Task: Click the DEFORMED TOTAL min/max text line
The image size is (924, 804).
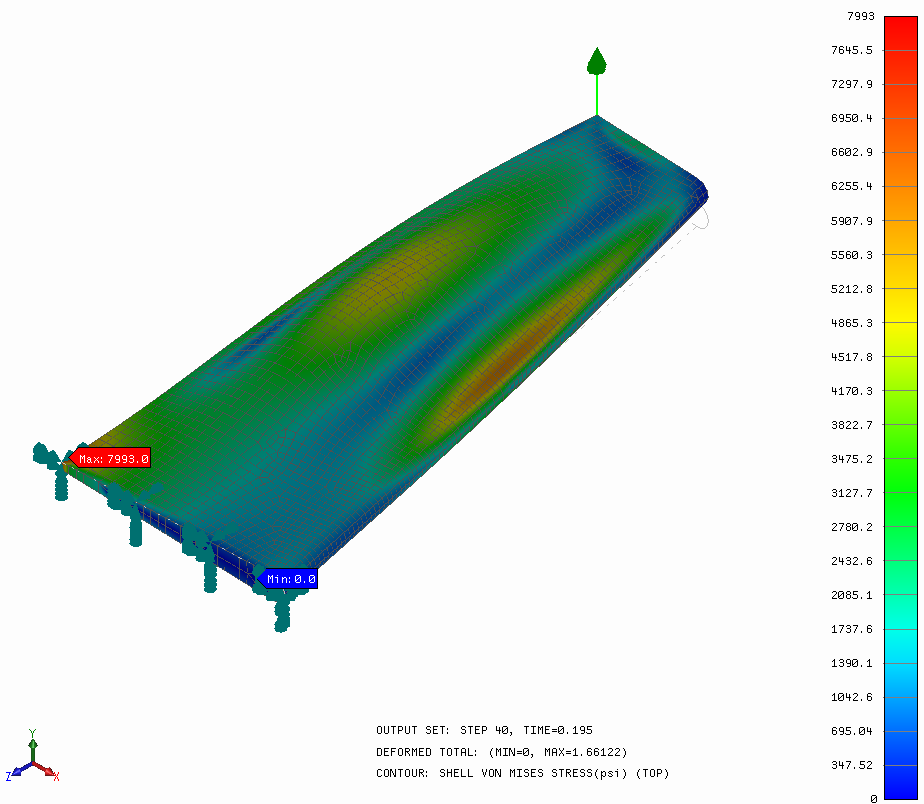Action: click(x=502, y=752)
